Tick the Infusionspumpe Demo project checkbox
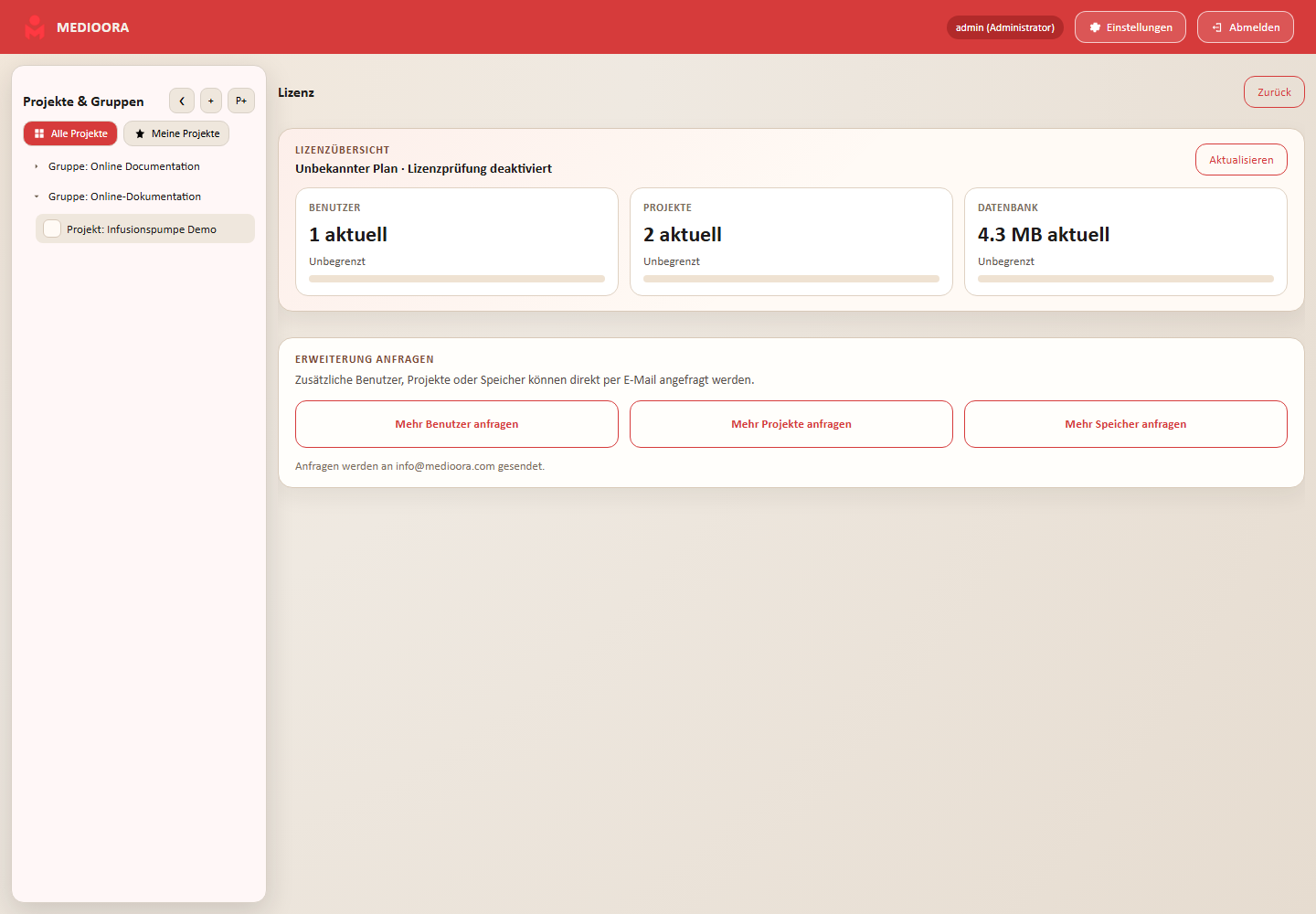Viewport: 1316px width, 914px height. pyautogui.click(x=52, y=228)
